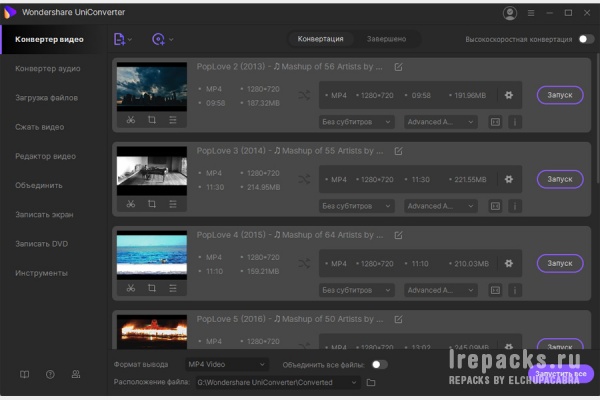Screen dimensions: 600x400
Task: Open output settings gear for PopLove 4
Action: point(509,263)
